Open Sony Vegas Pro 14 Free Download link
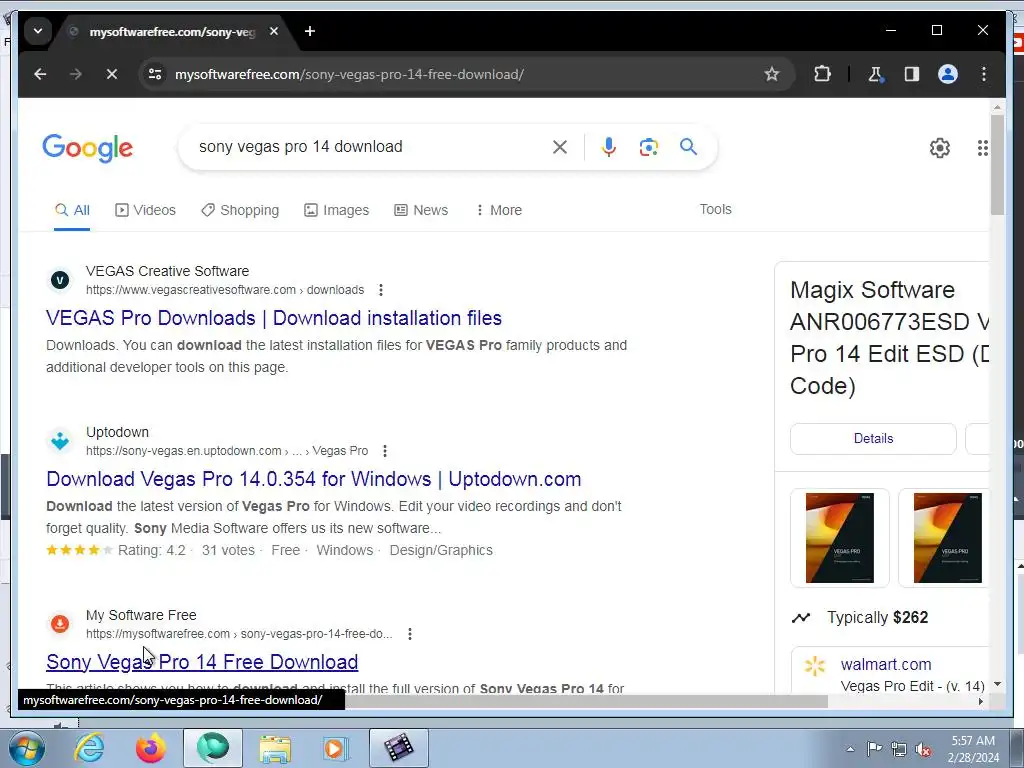 click(x=202, y=662)
